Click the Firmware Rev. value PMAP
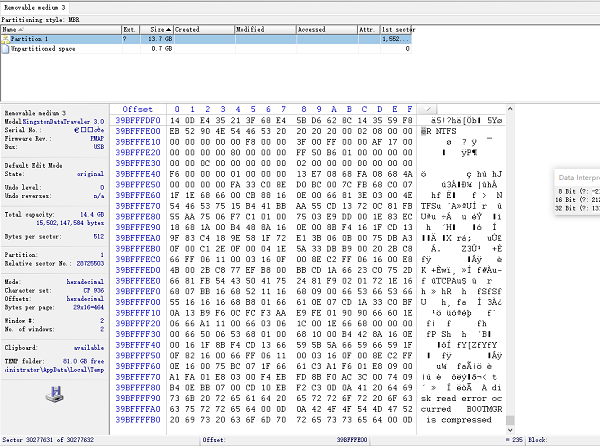Image resolution: width=600 pixels, height=446 pixels. tap(97, 138)
